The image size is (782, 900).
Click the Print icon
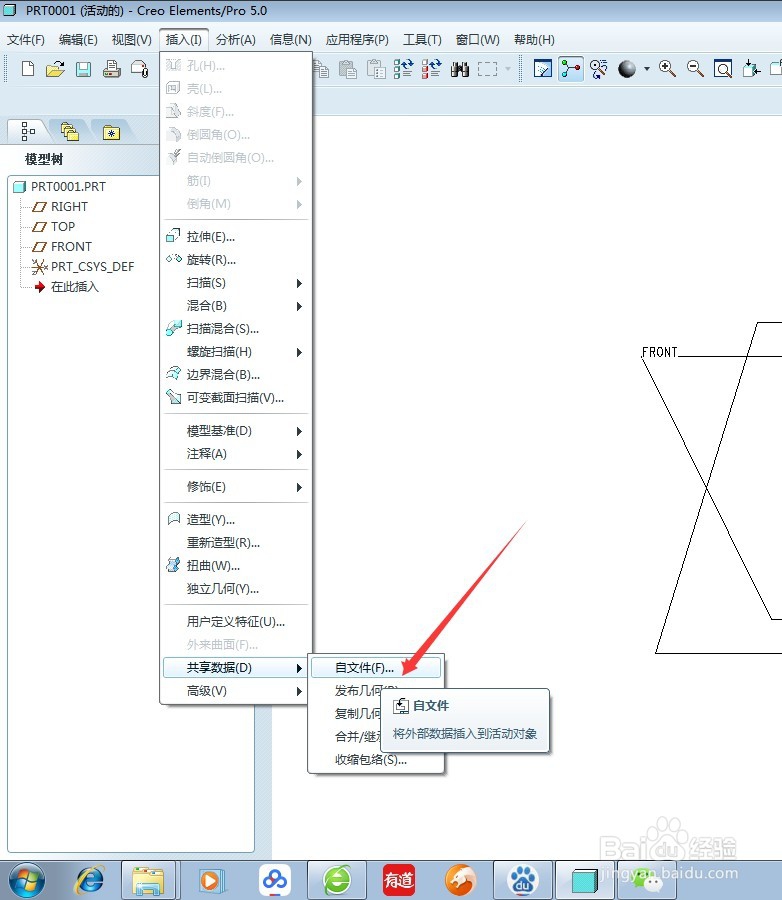click(x=111, y=69)
